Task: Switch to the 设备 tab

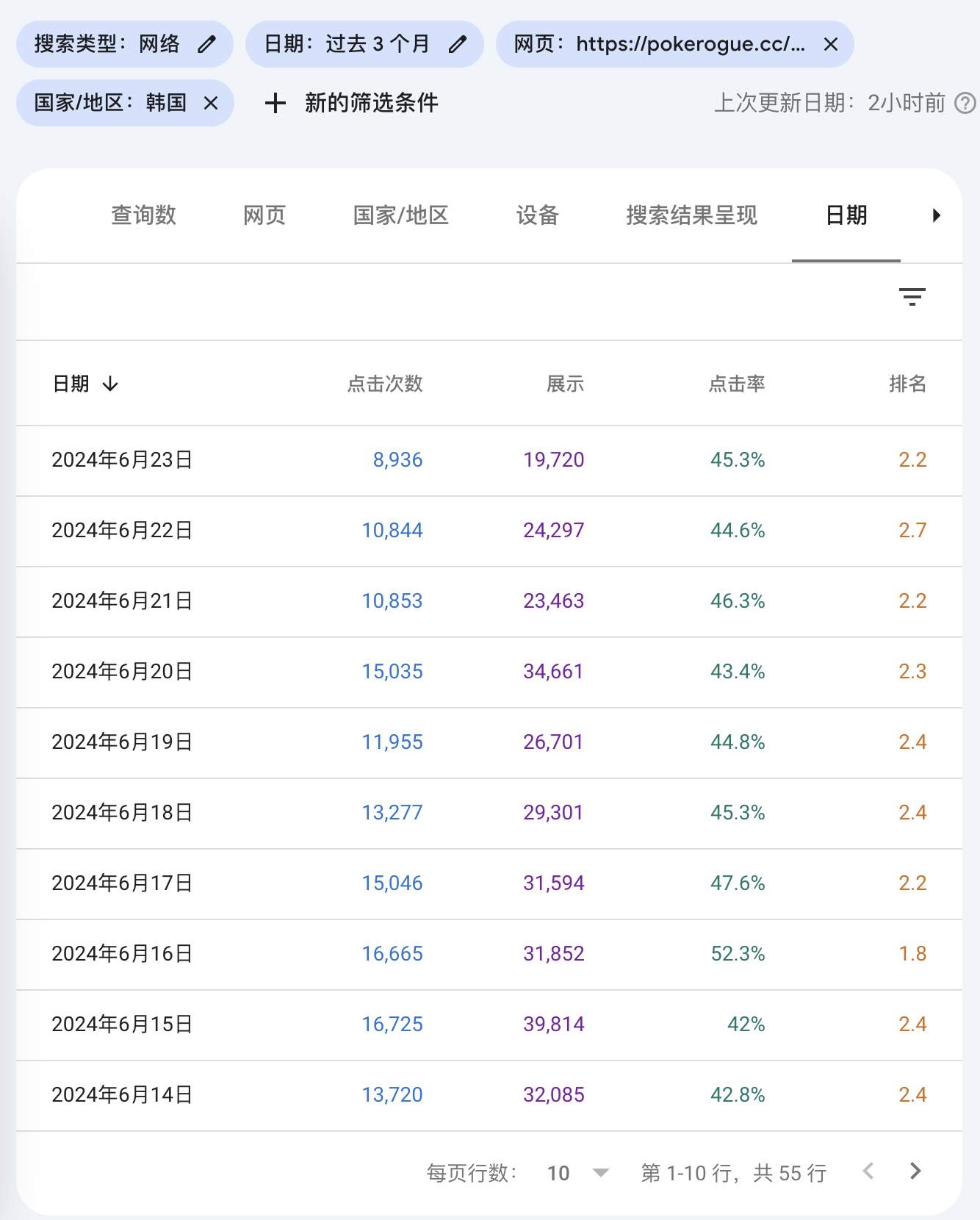Action: [538, 215]
